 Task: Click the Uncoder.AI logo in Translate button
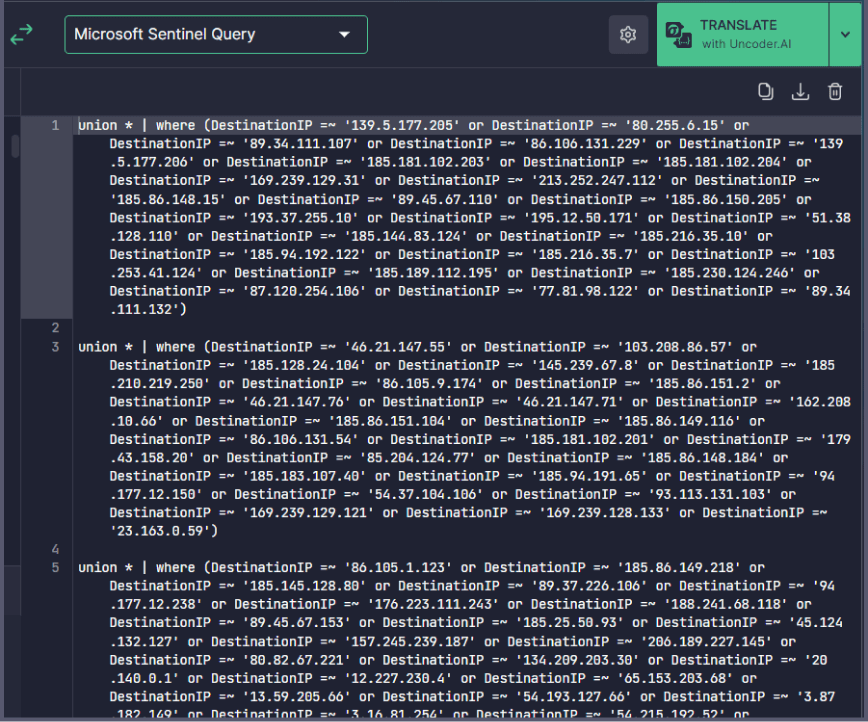tap(678, 35)
